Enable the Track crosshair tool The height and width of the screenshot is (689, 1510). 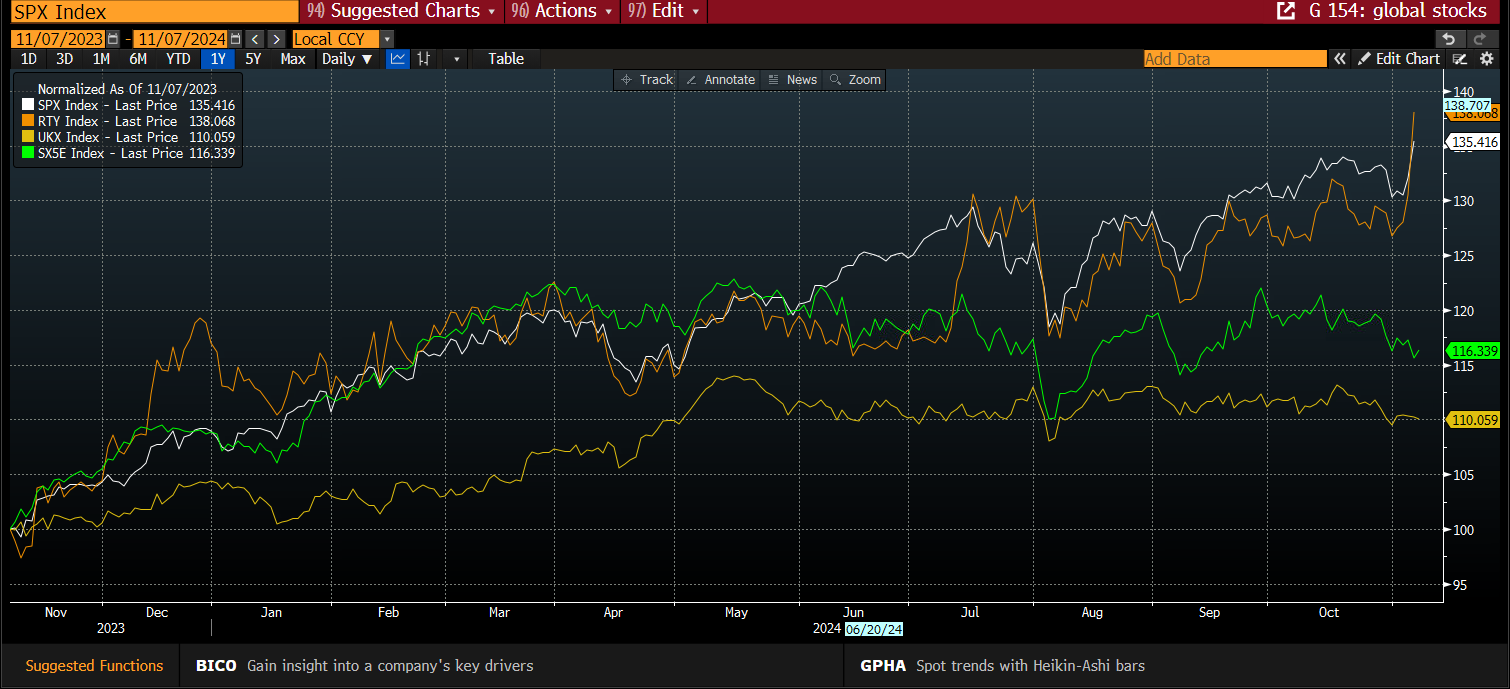646,80
